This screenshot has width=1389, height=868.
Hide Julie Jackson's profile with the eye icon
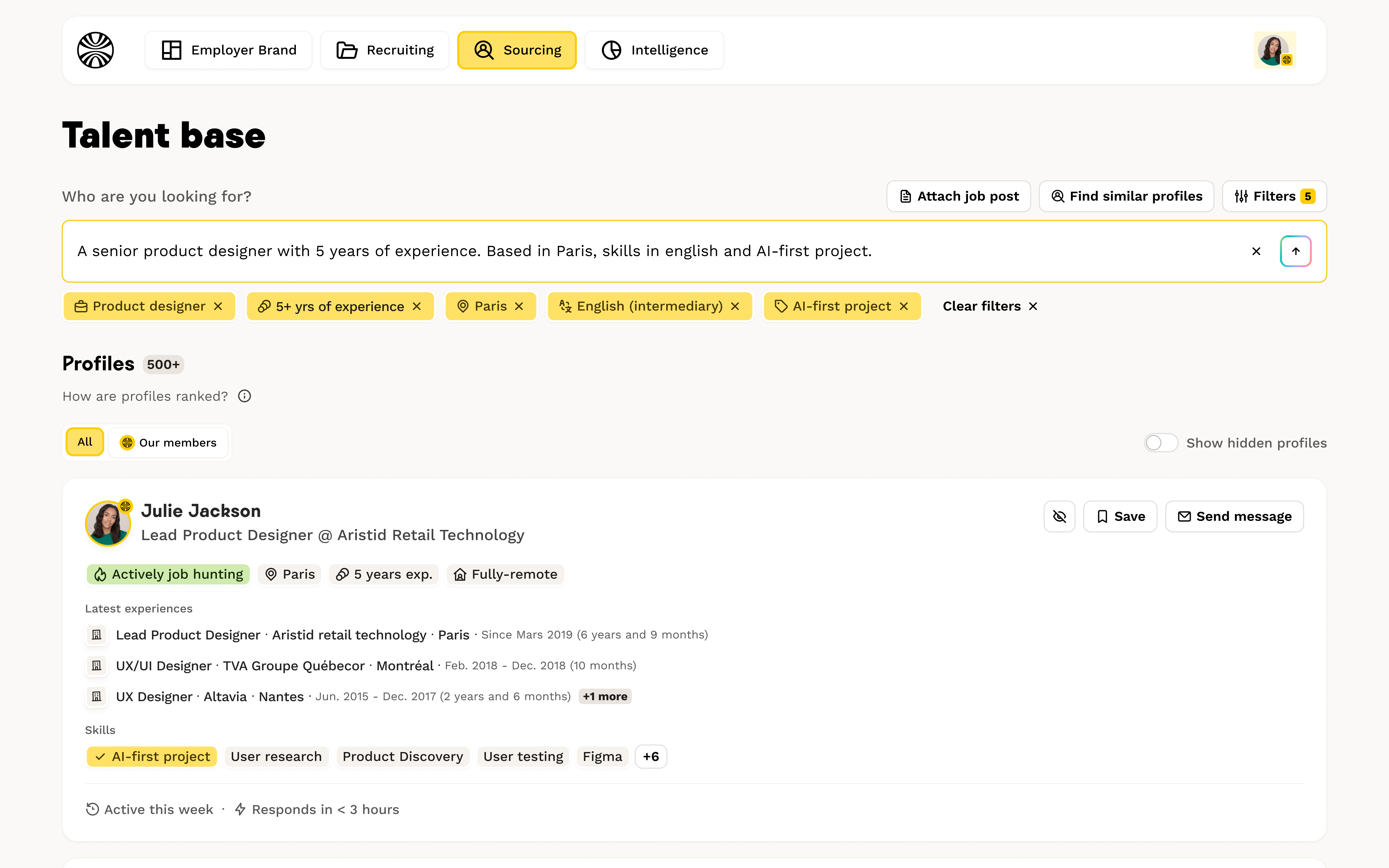click(1059, 516)
